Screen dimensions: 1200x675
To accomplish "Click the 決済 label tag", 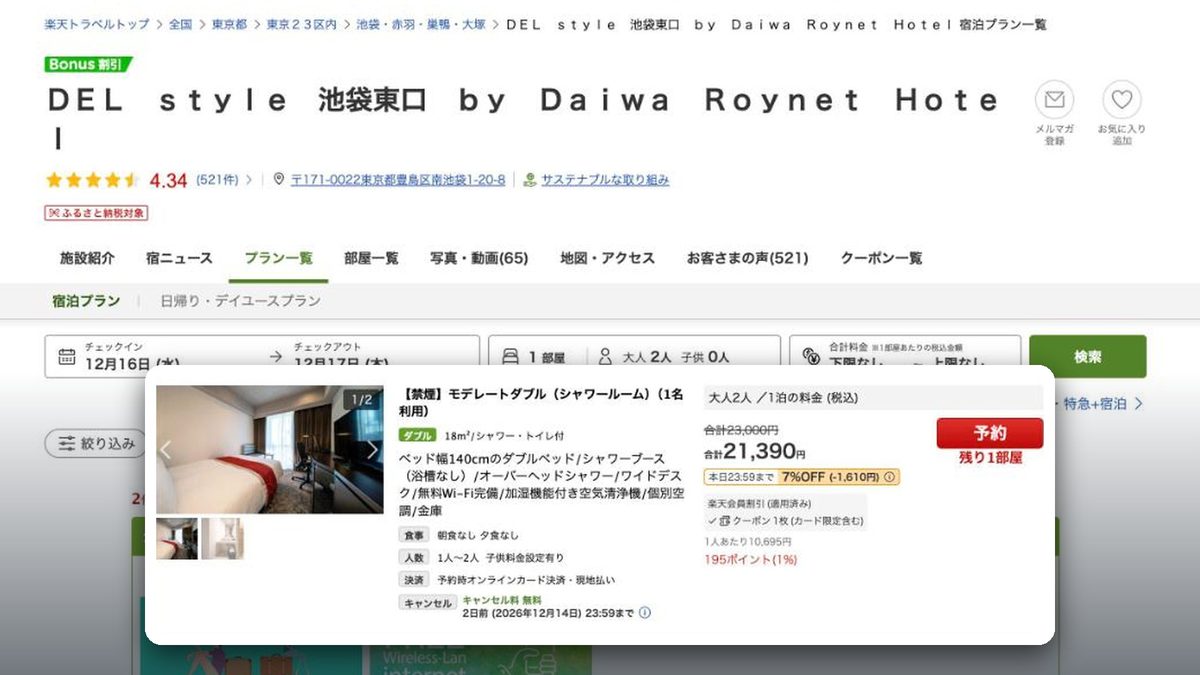I will point(414,580).
